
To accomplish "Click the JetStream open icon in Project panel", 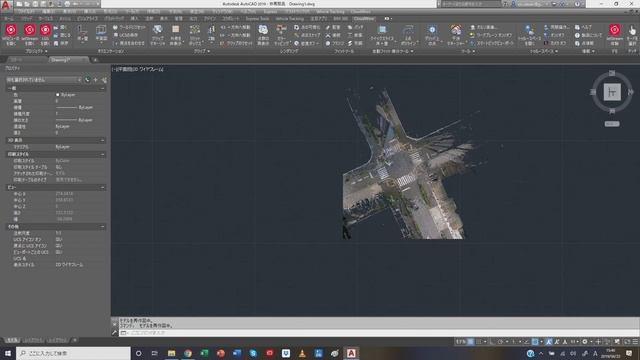I will click(x=29, y=30).
